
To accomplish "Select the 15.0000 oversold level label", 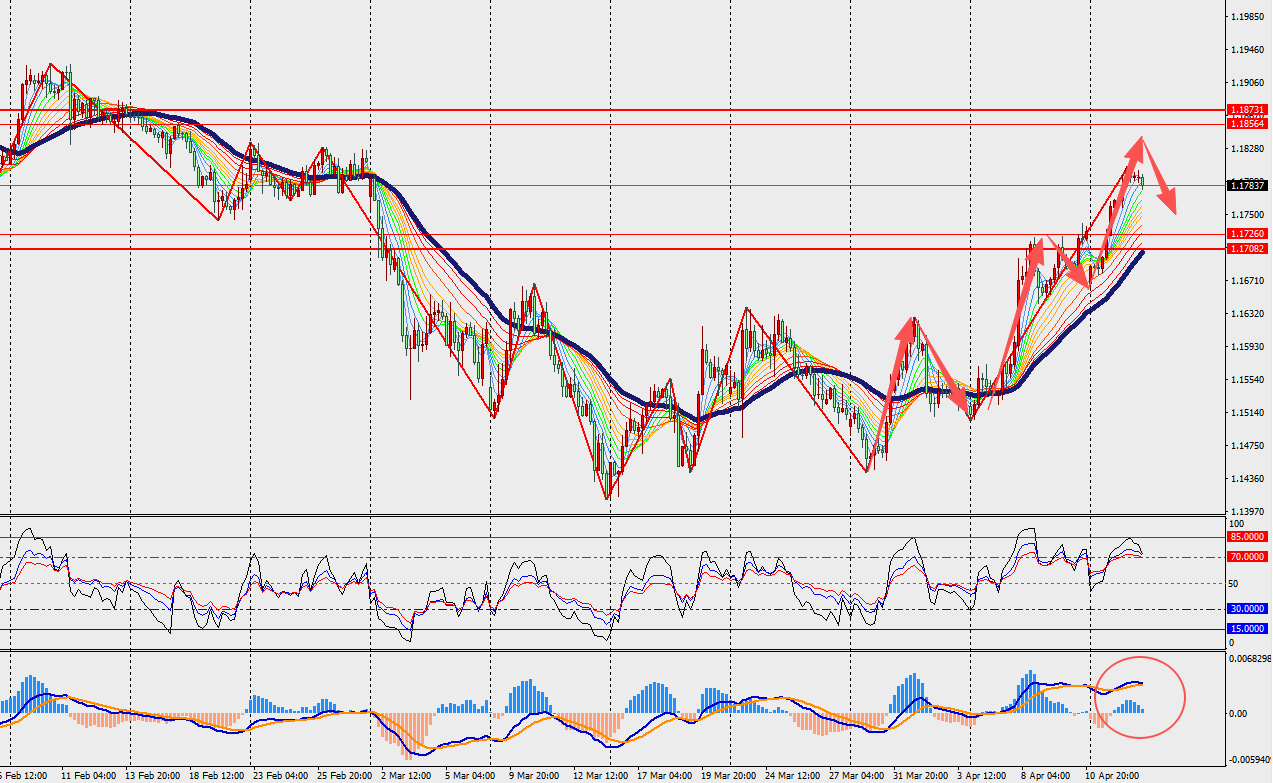I will tap(1250, 628).
